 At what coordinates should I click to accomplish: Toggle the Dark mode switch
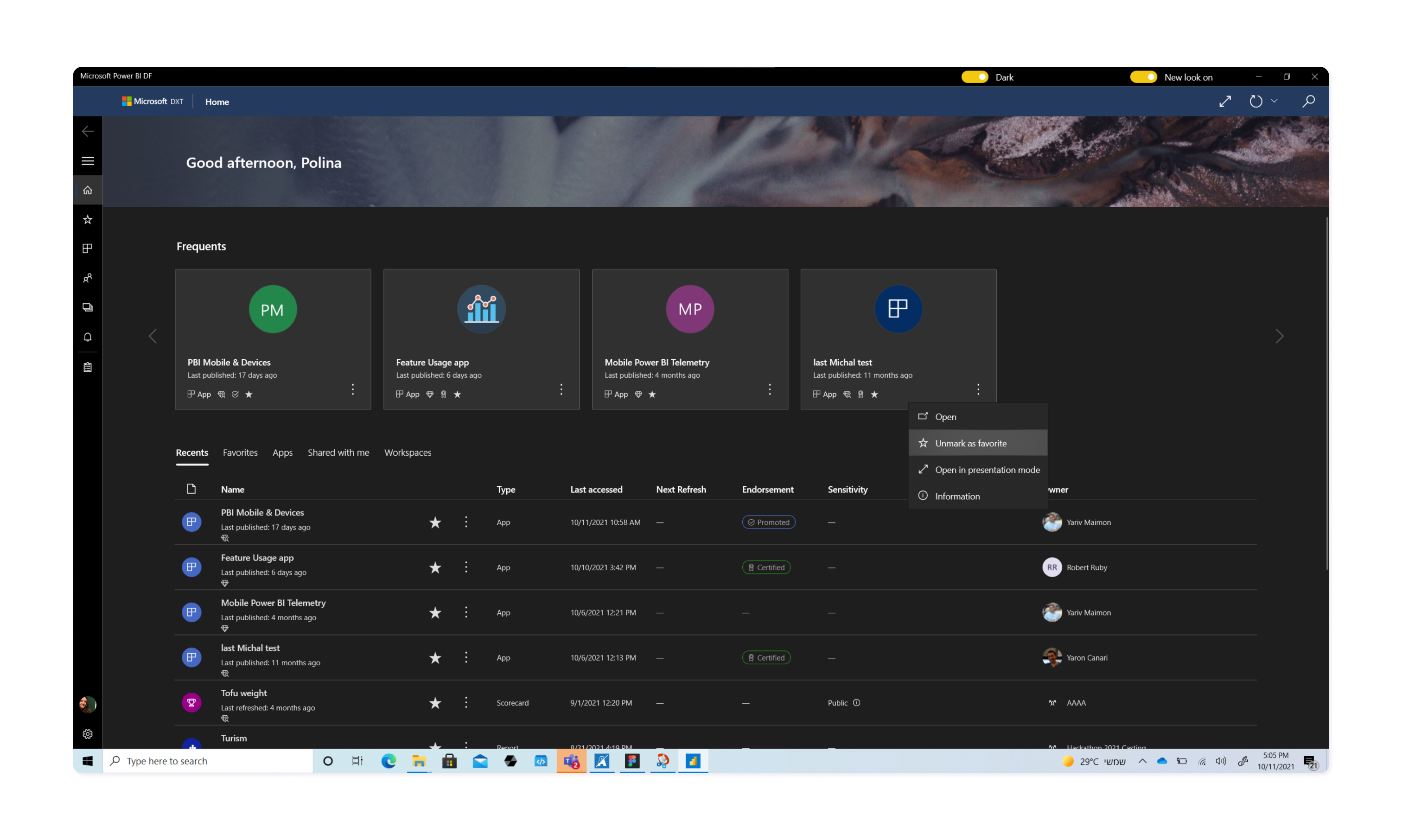pos(974,77)
